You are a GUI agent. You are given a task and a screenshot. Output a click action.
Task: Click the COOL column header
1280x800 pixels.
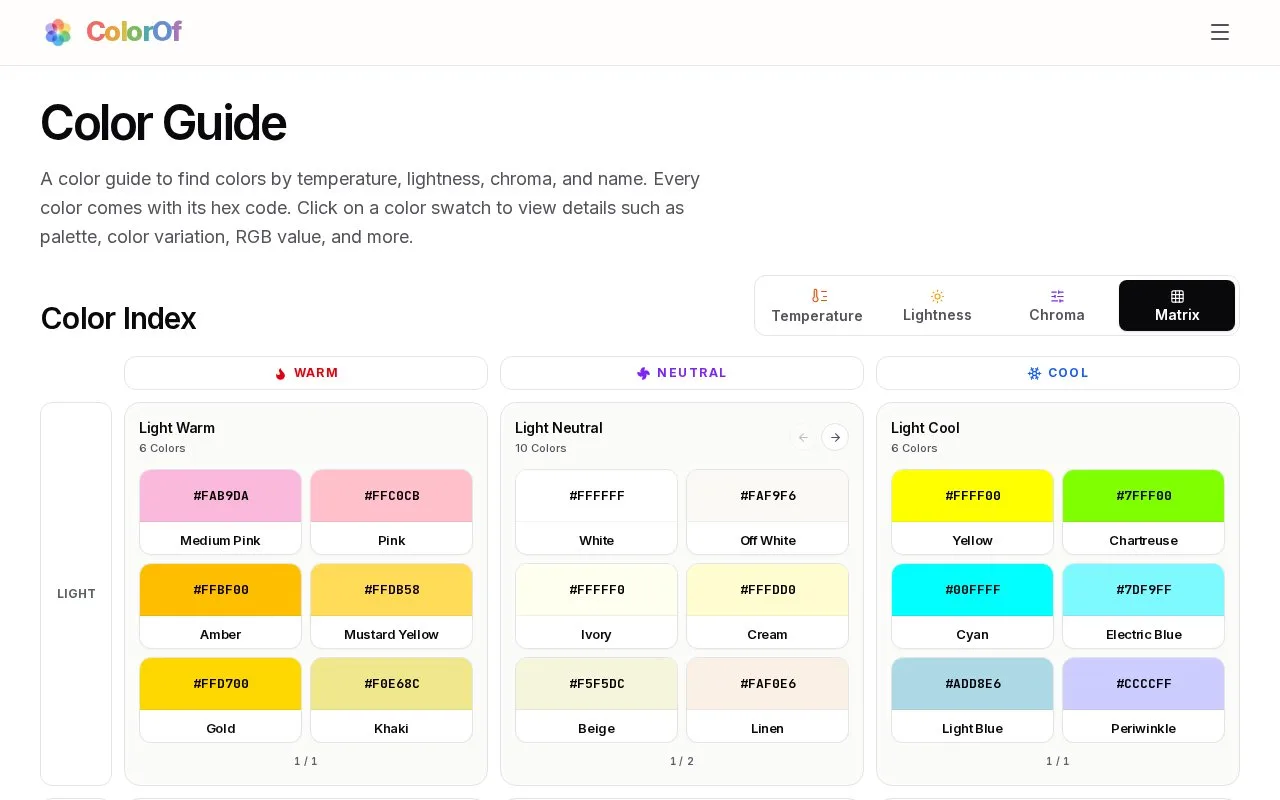coord(1058,373)
